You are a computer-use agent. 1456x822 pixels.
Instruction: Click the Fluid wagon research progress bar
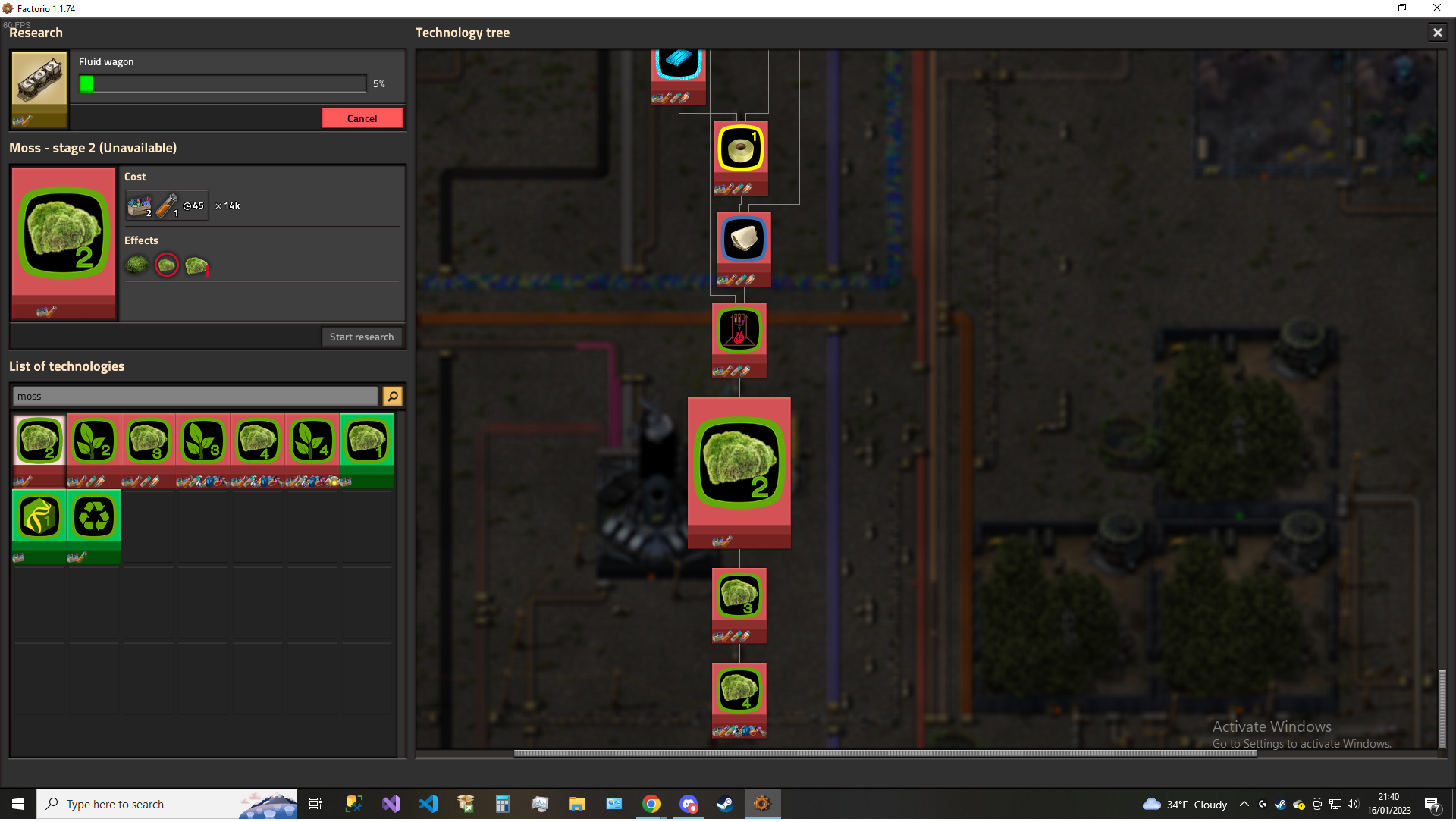(223, 83)
